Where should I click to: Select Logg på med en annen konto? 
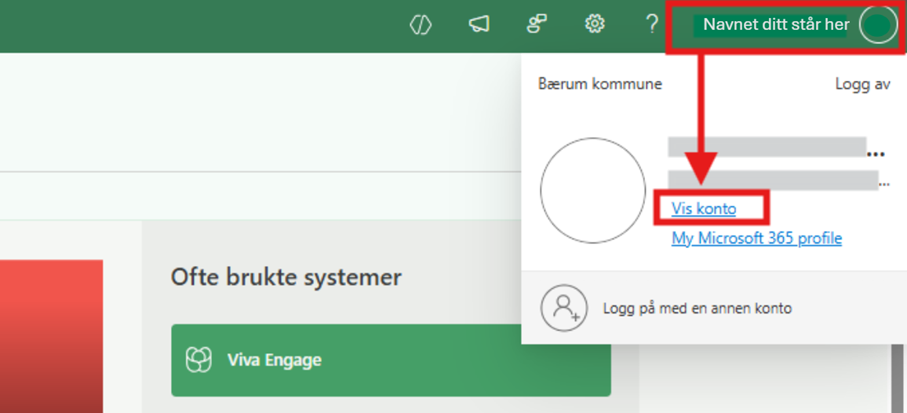tap(697, 308)
